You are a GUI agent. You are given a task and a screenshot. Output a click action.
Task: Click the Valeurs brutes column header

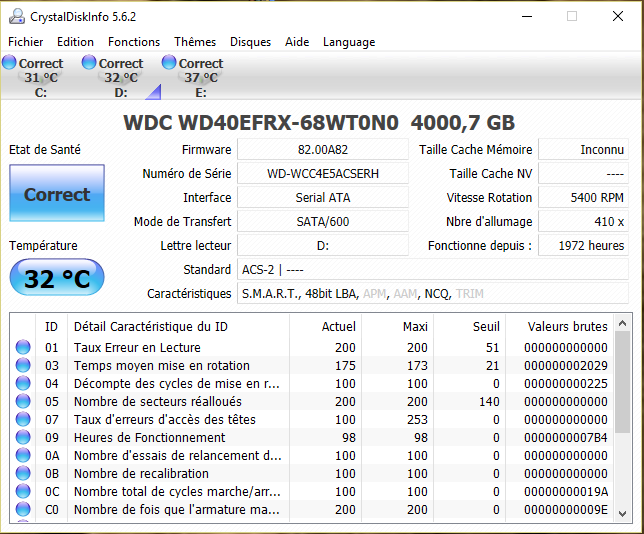pos(560,327)
